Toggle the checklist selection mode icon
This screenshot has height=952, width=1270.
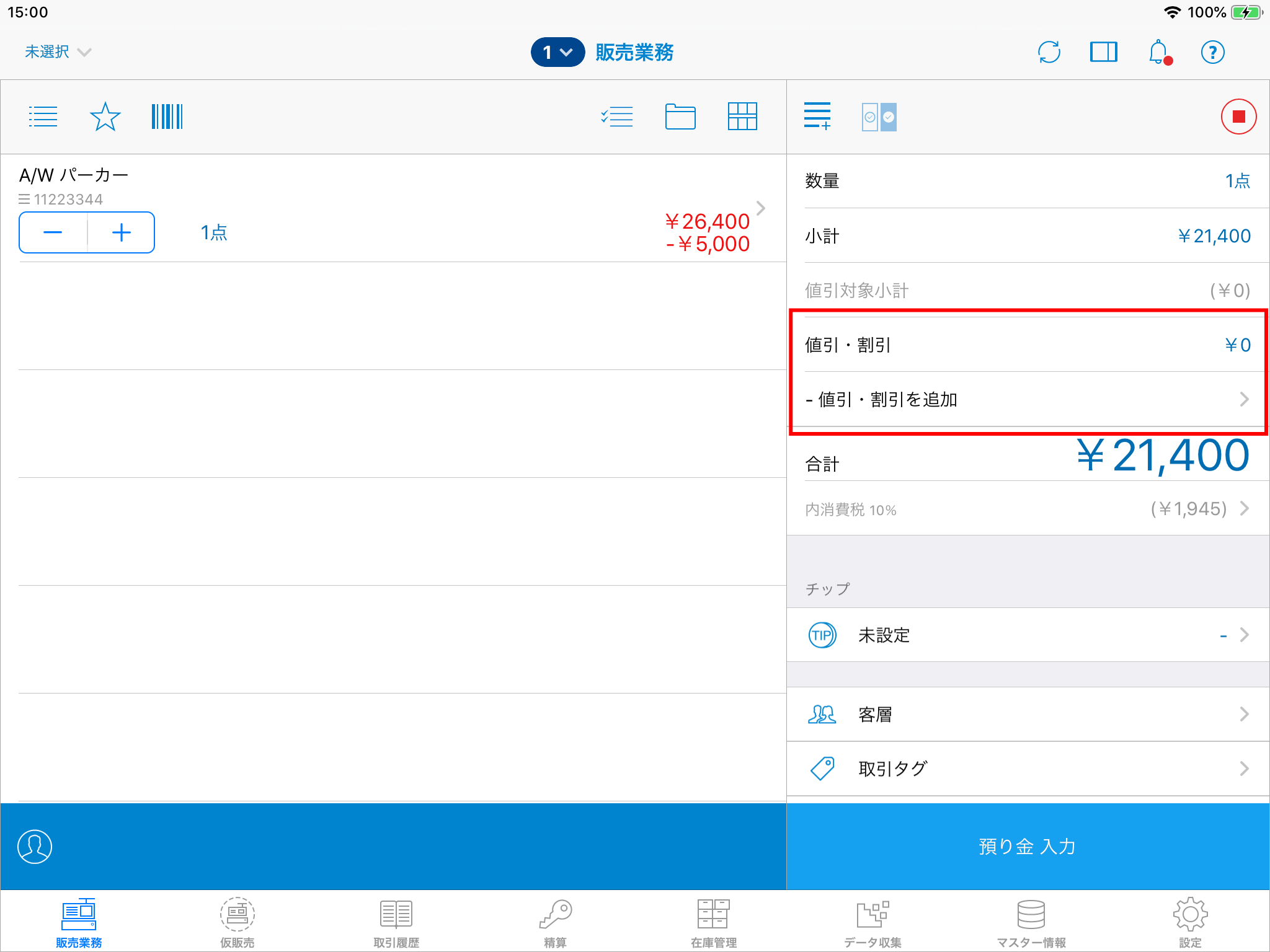pyautogui.click(x=617, y=117)
